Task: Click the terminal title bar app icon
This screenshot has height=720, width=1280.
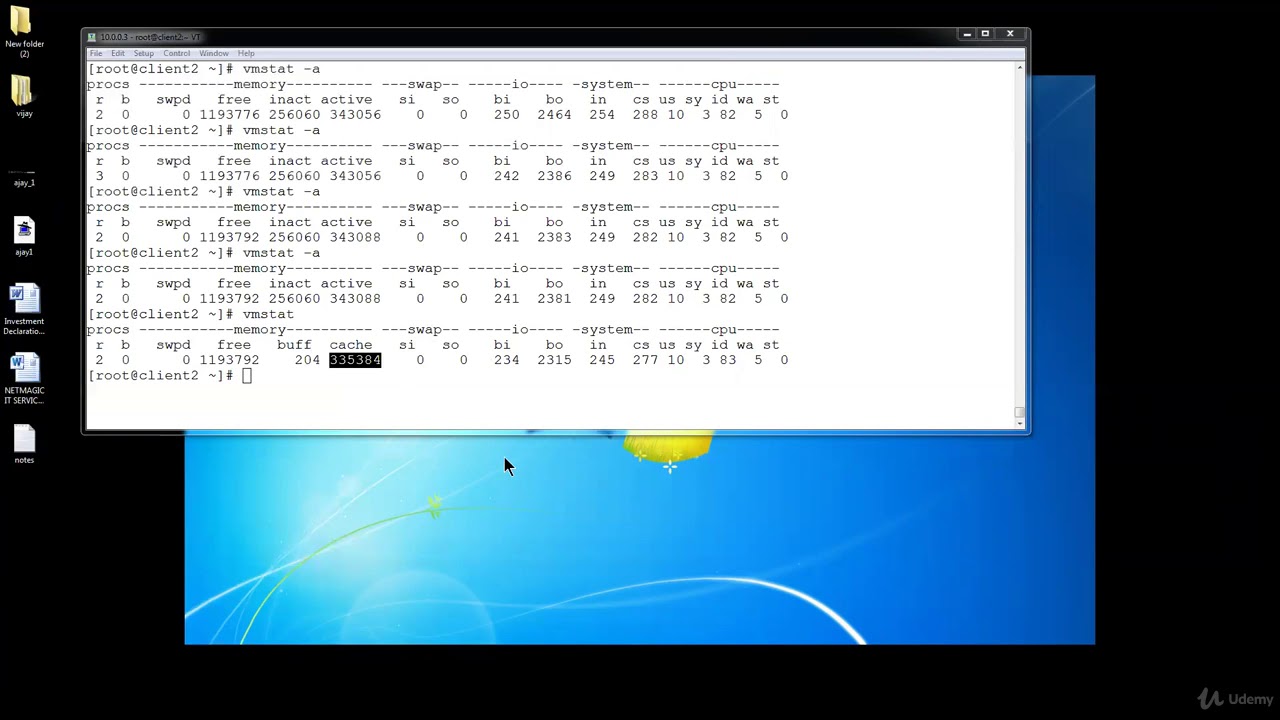Action: click(x=92, y=37)
